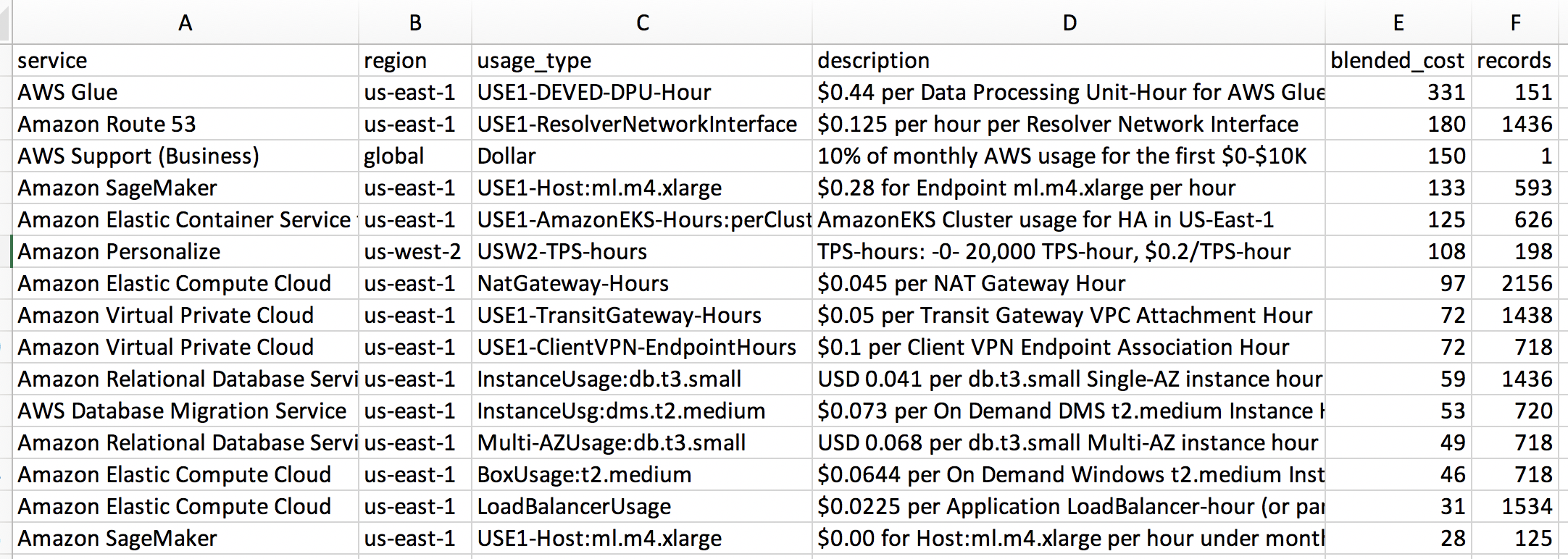Select column B header
The height and width of the screenshot is (559, 1568).
pyautogui.click(x=415, y=22)
